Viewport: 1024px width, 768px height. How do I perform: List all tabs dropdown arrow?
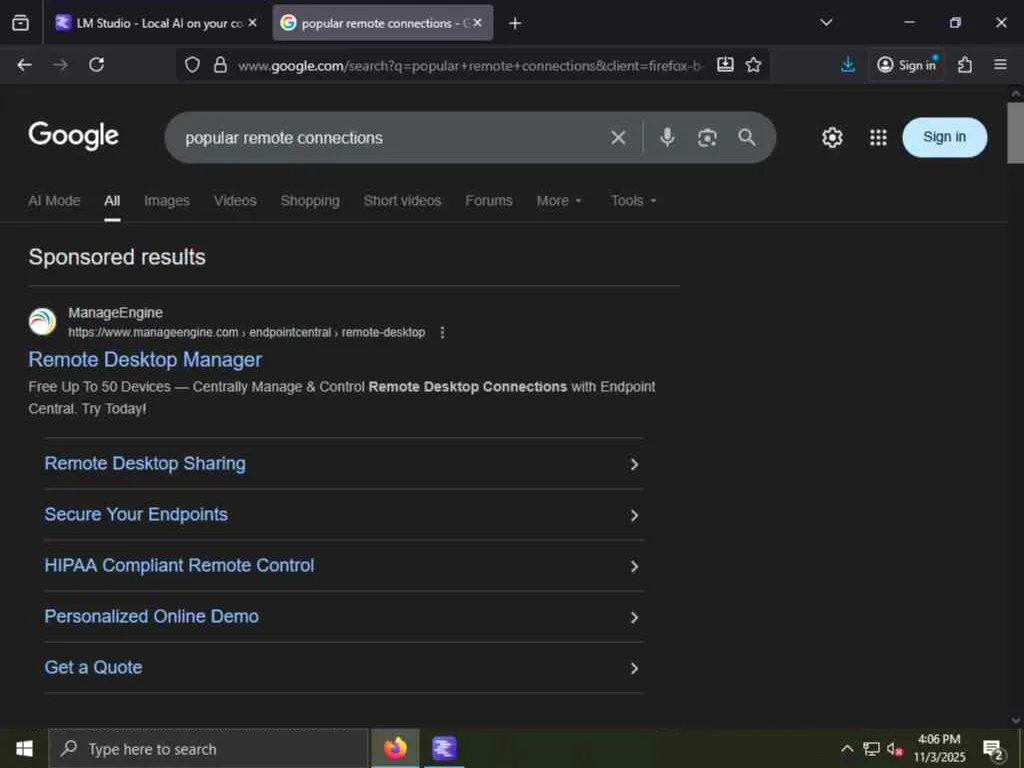pyautogui.click(x=826, y=23)
